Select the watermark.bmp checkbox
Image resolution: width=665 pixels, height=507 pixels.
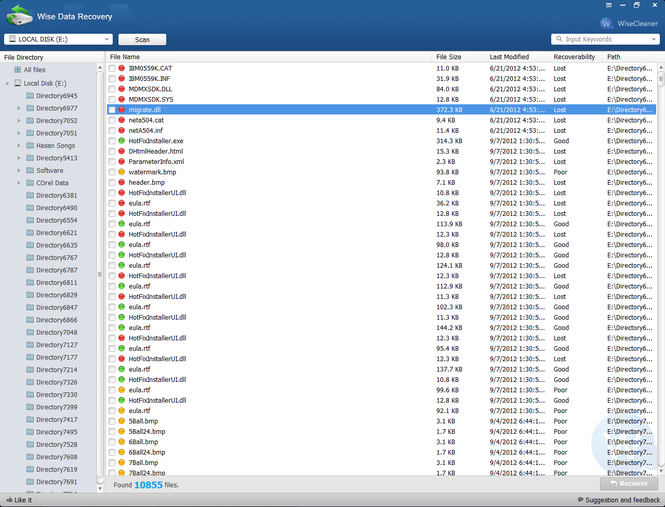point(112,172)
